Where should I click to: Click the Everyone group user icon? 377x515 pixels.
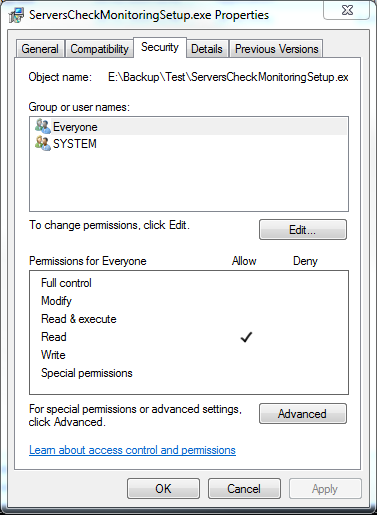pos(43,126)
